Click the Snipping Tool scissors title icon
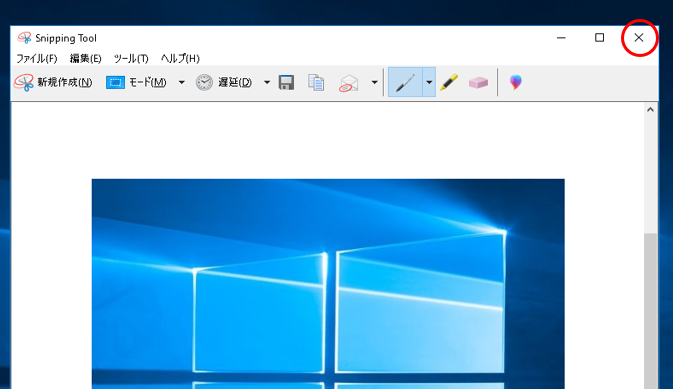Screen dimensions: 673x389 (24, 38)
